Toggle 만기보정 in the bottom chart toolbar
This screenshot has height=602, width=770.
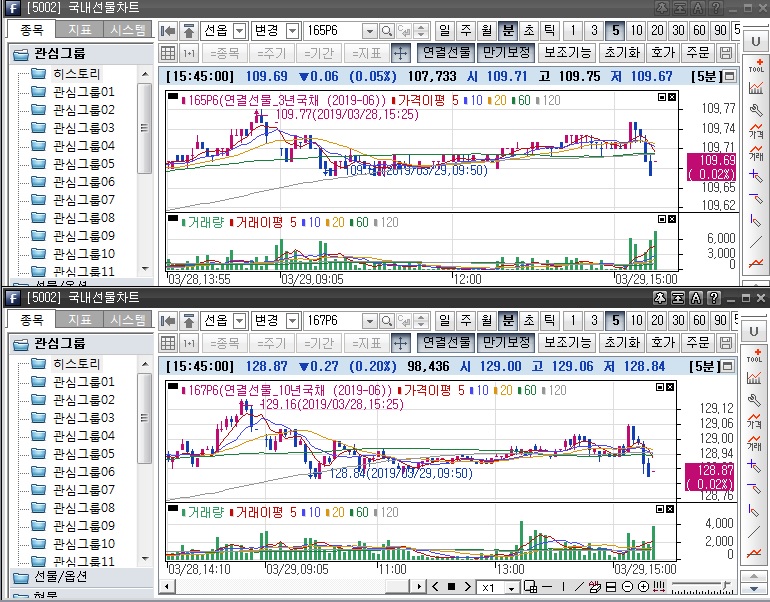click(506, 342)
